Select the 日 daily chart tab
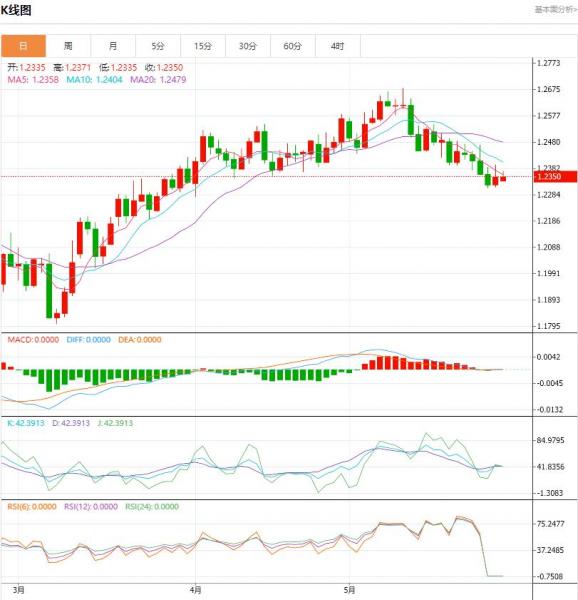This screenshot has width=578, height=600. coord(23,46)
